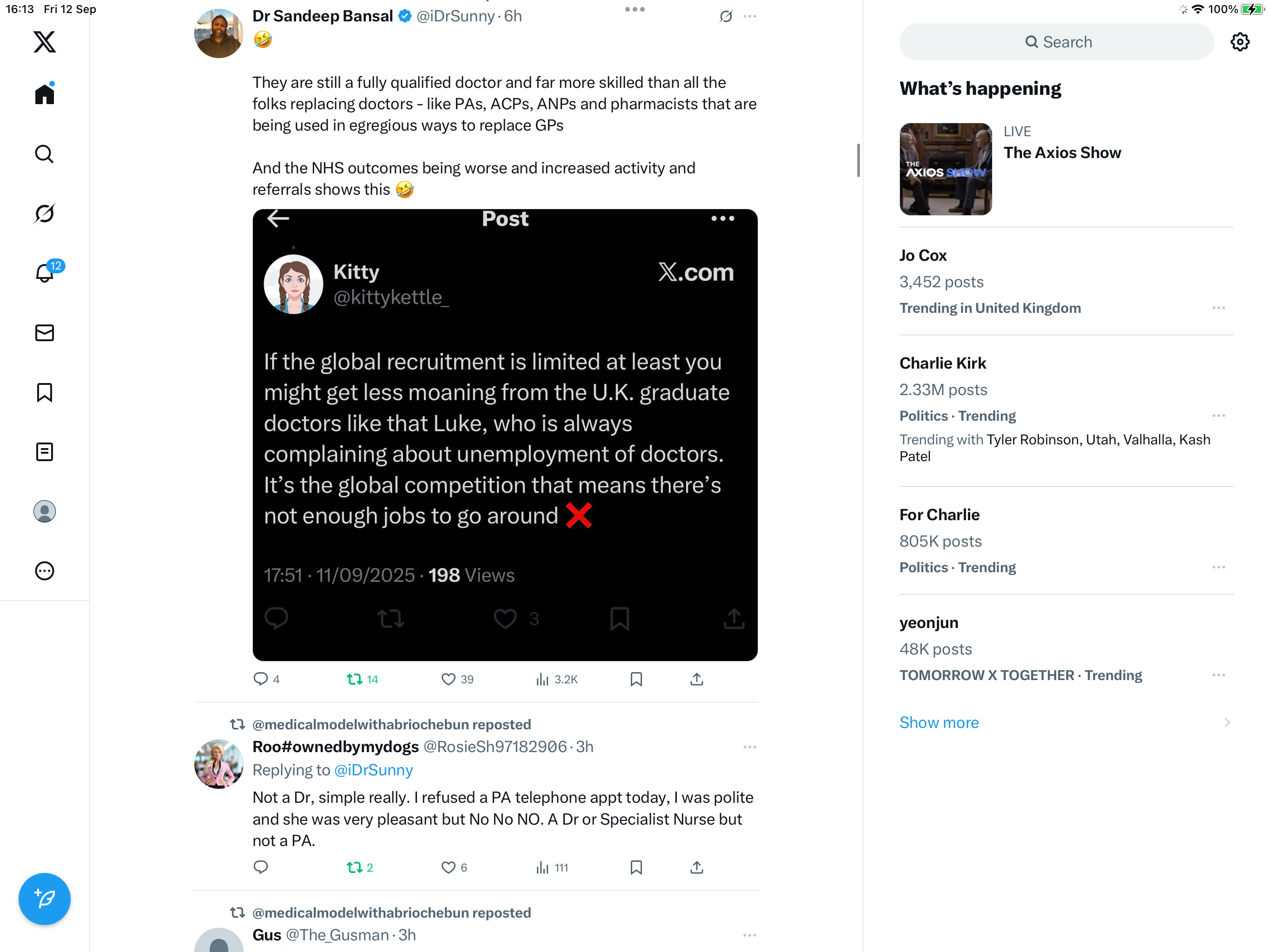Viewport: 1270px width, 952px height.
Task: Click the Search input field
Action: click(1057, 42)
